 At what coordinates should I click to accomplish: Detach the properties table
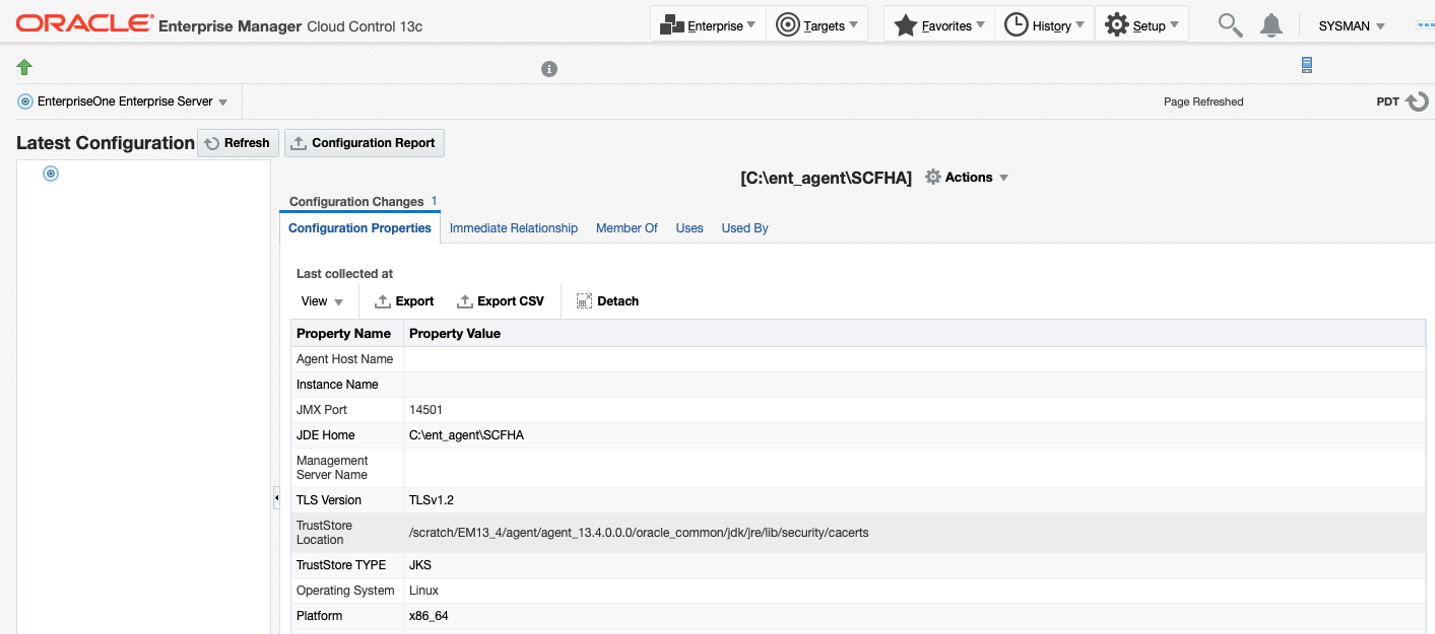[x=608, y=301]
